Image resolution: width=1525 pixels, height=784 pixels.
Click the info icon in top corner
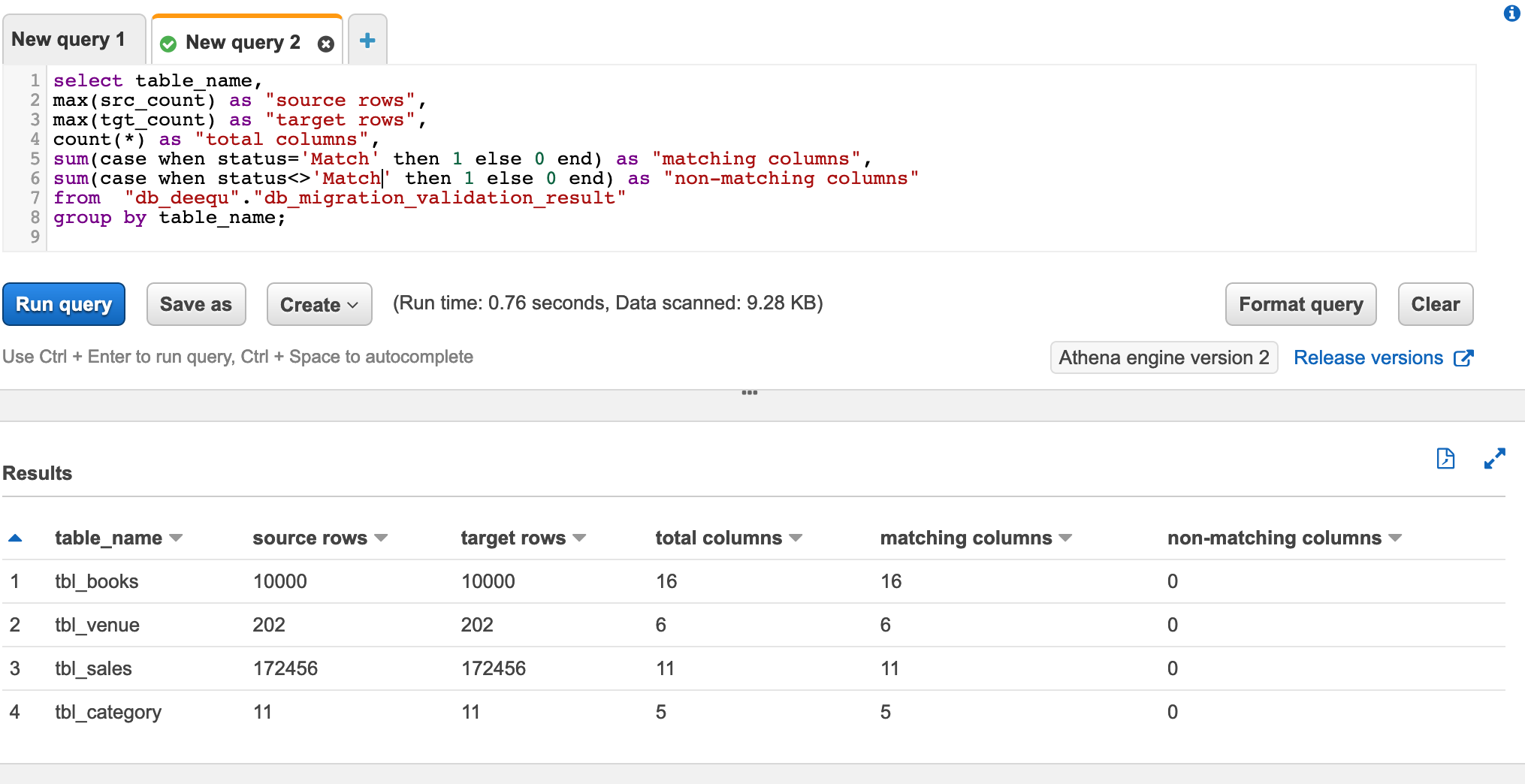tap(1511, 14)
